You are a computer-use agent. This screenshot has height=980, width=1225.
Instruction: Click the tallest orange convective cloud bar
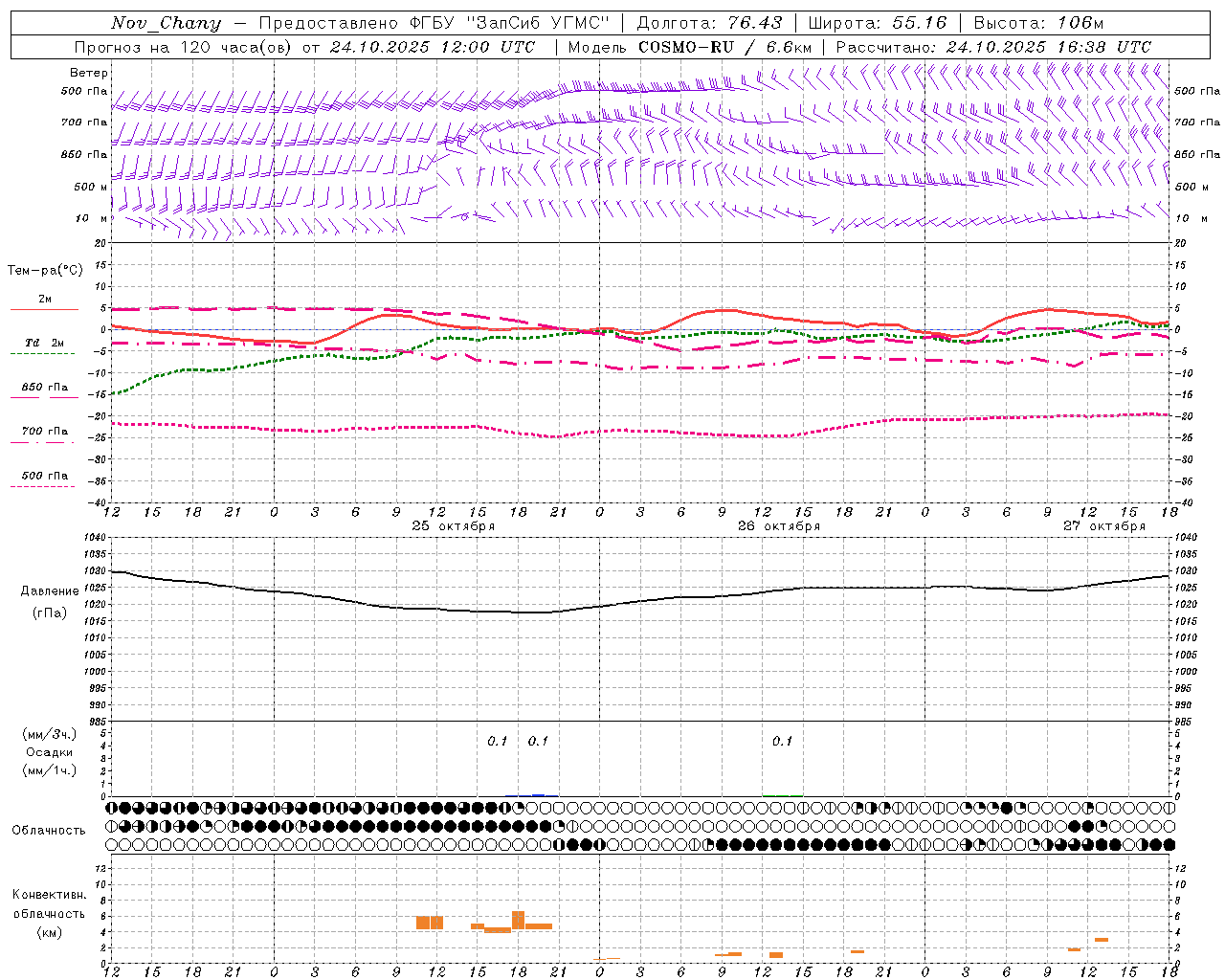pyautogui.click(x=518, y=920)
